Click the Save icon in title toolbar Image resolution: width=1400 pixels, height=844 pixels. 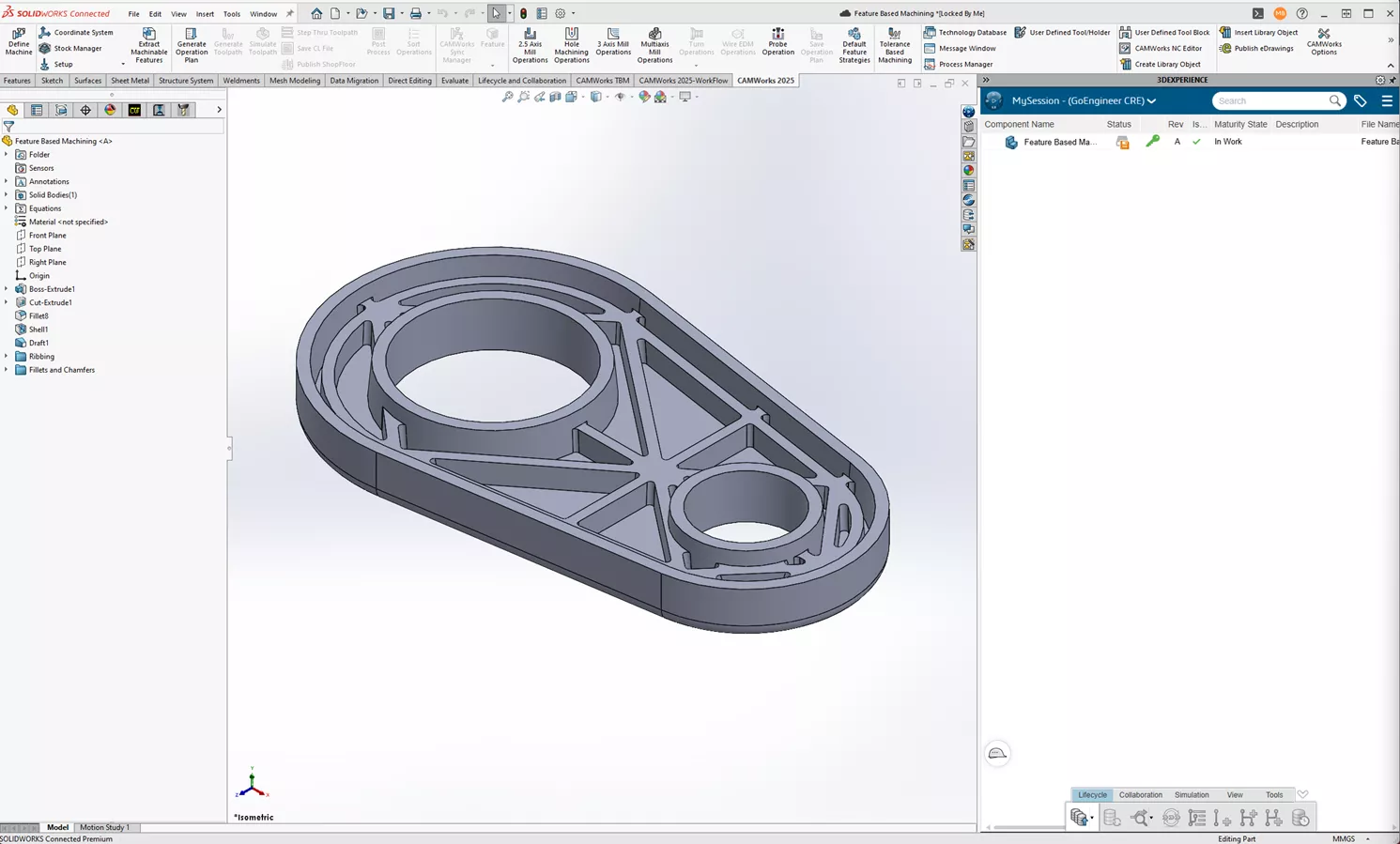click(389, 13)
